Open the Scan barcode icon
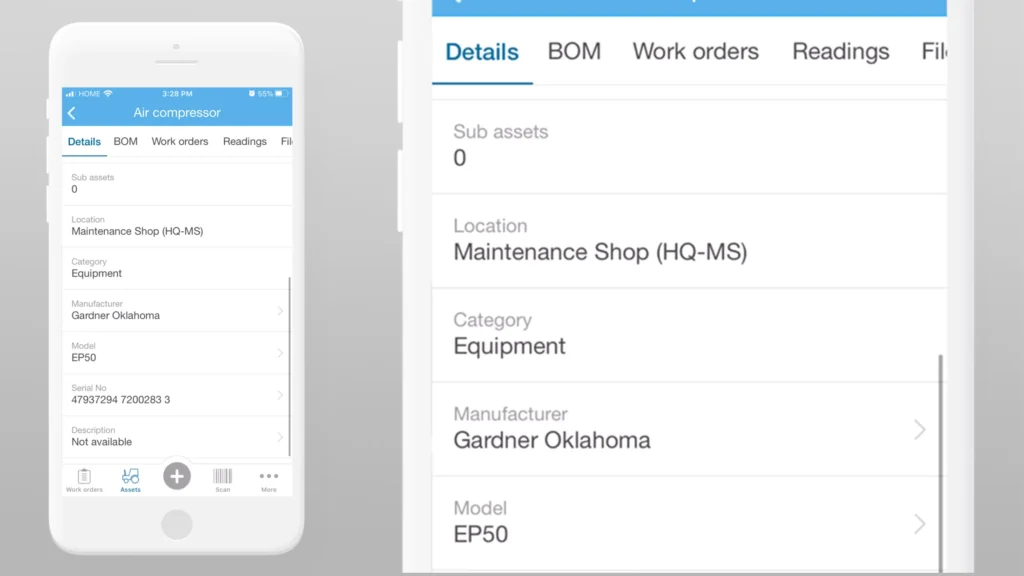1024x576 pixels. (x=223, y=479)
